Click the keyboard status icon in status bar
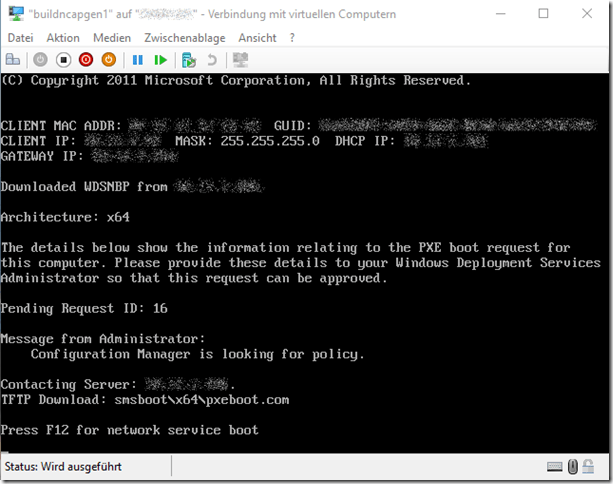The image size is (613, 484). click(x=554, y=467)
